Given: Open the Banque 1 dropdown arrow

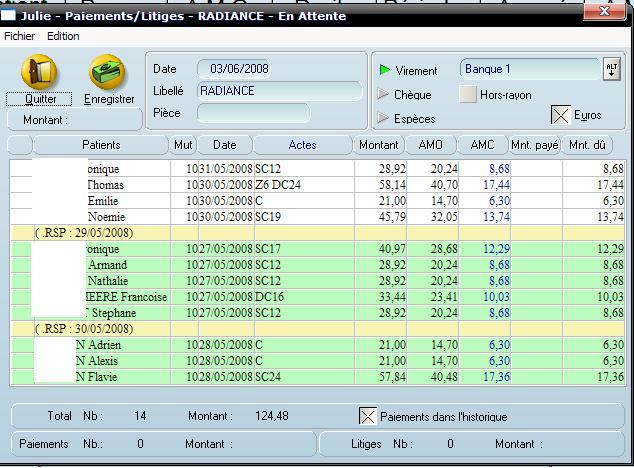Looking at the screenshot, I should click(612, 69).
